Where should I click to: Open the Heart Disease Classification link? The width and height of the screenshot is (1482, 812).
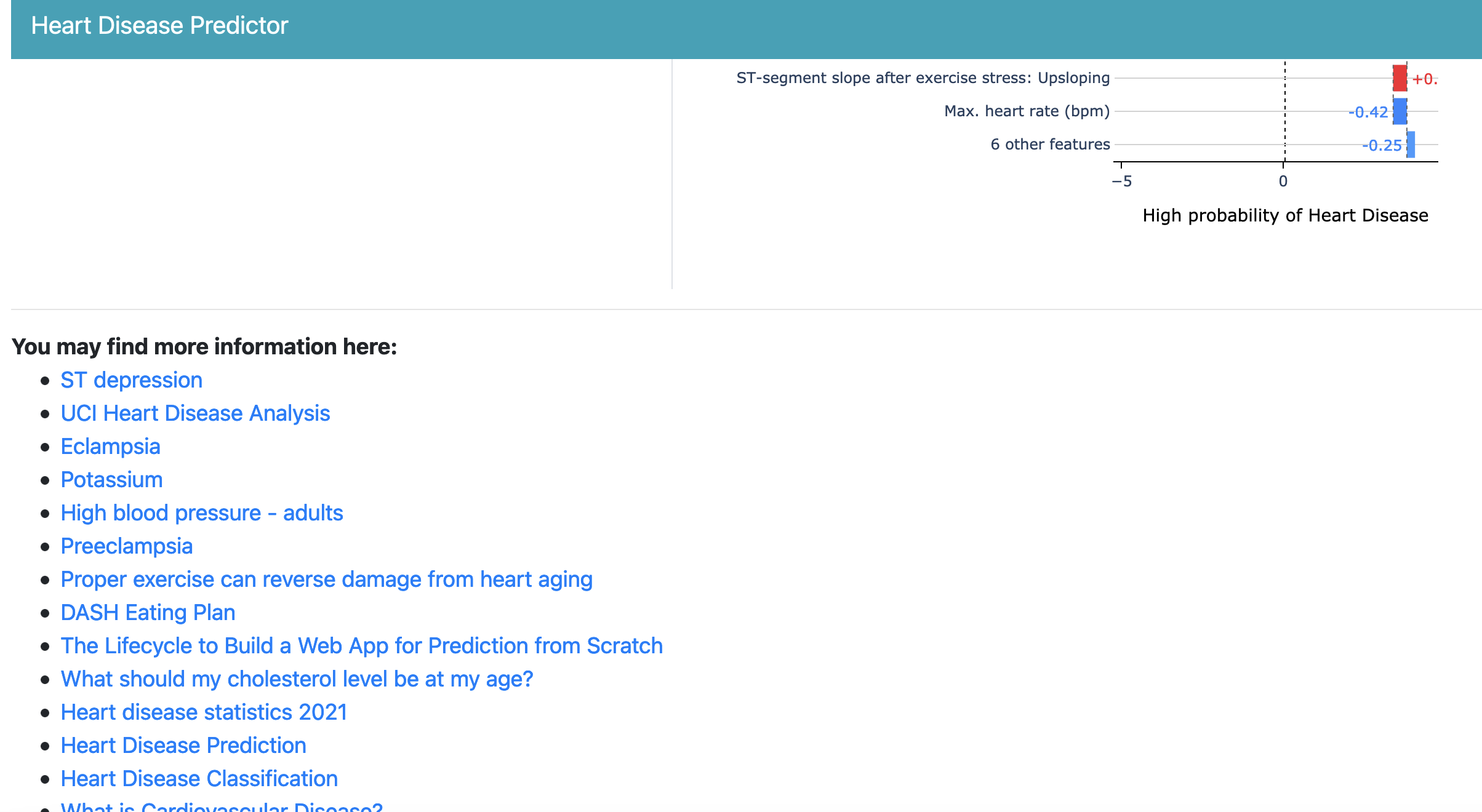coord(199,779)
